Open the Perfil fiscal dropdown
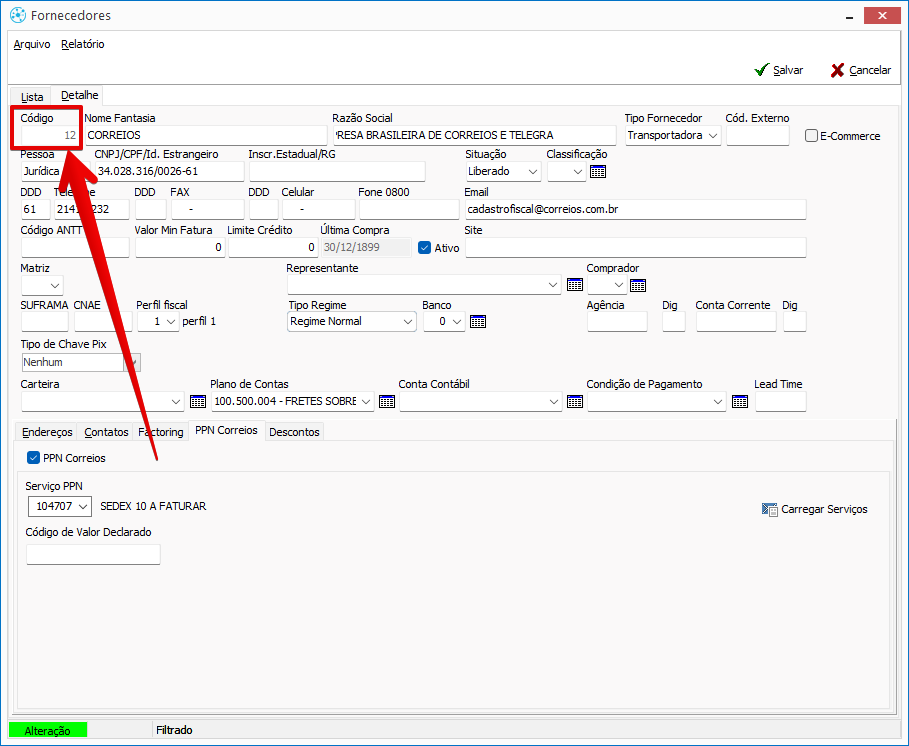The image size is (909, 746). 170,322
